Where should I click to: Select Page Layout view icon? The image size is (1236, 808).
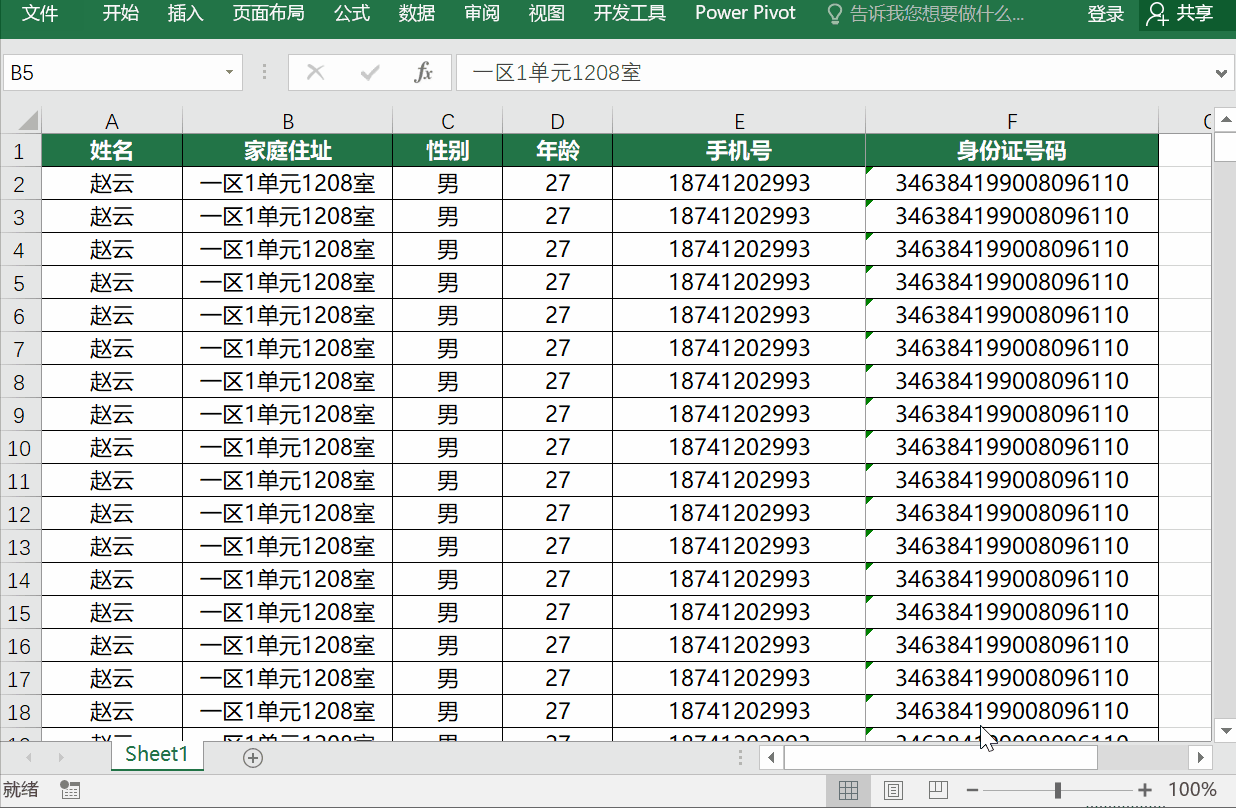[893, 790]
